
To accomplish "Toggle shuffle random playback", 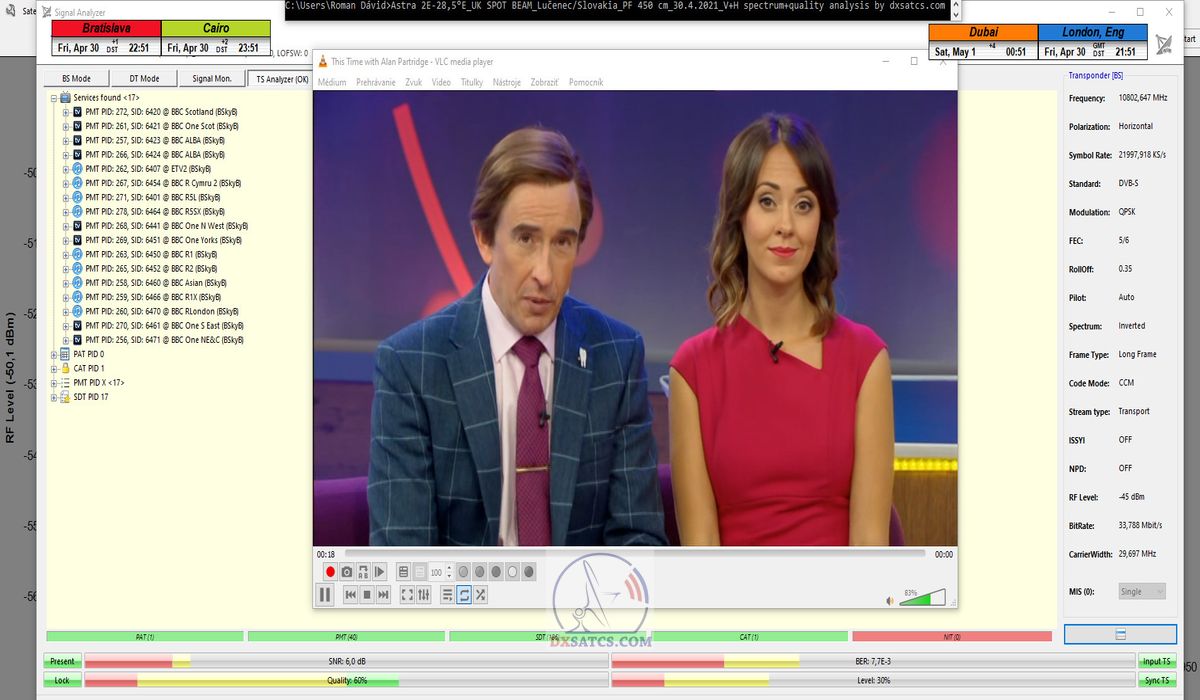I will (x=481, y=595).
